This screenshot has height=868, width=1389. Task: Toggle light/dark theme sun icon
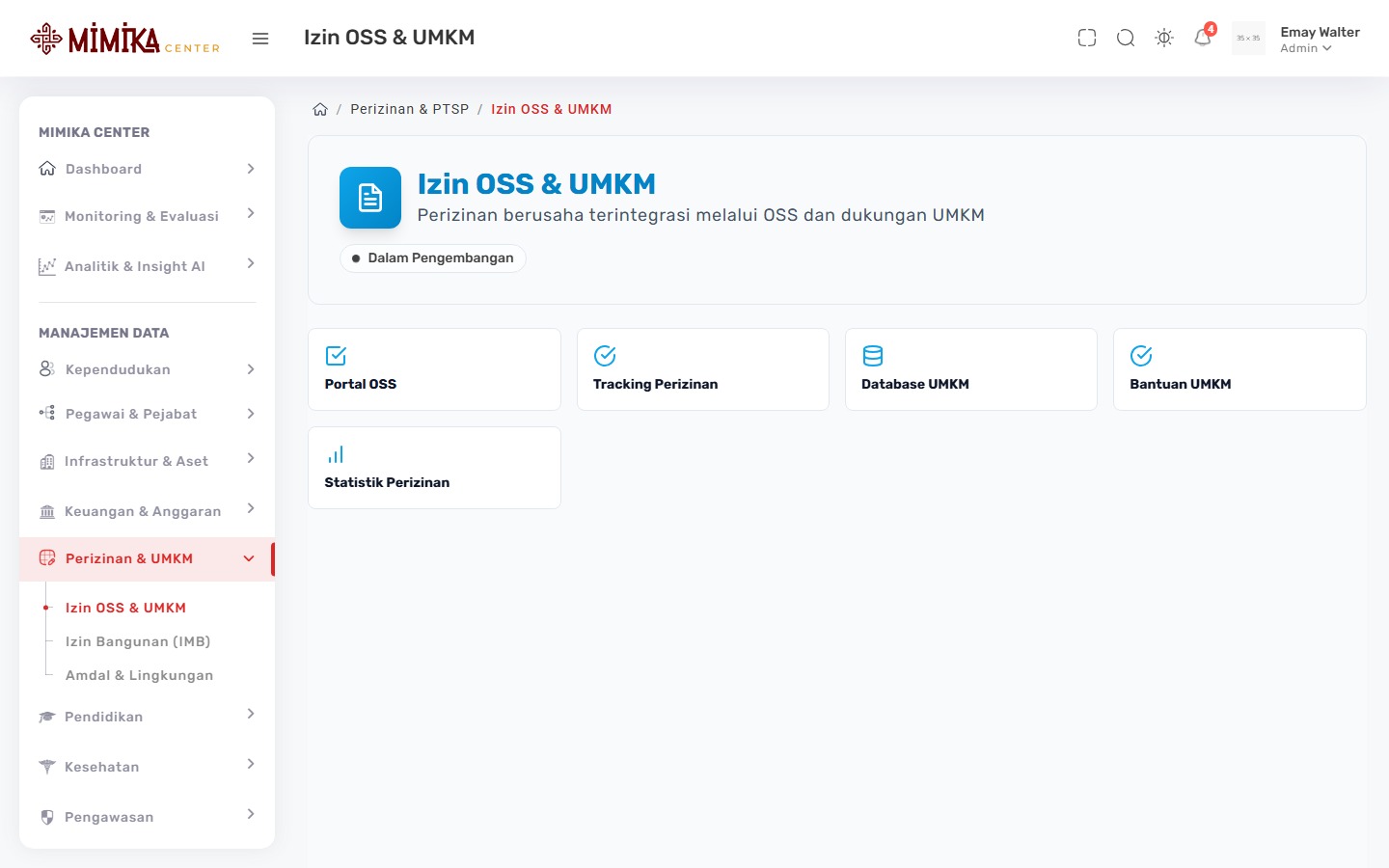(x=1164, y=39)
